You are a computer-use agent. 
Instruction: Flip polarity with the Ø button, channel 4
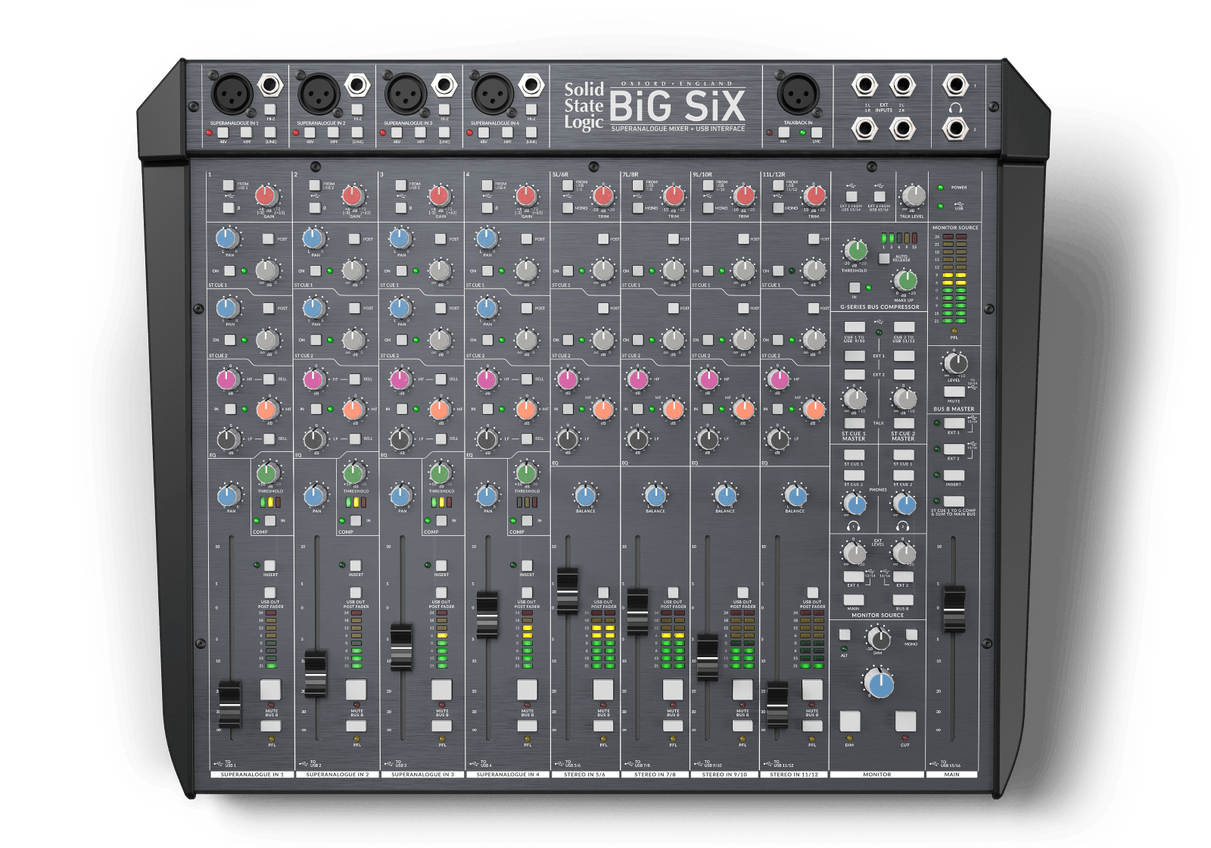[488, 208]
